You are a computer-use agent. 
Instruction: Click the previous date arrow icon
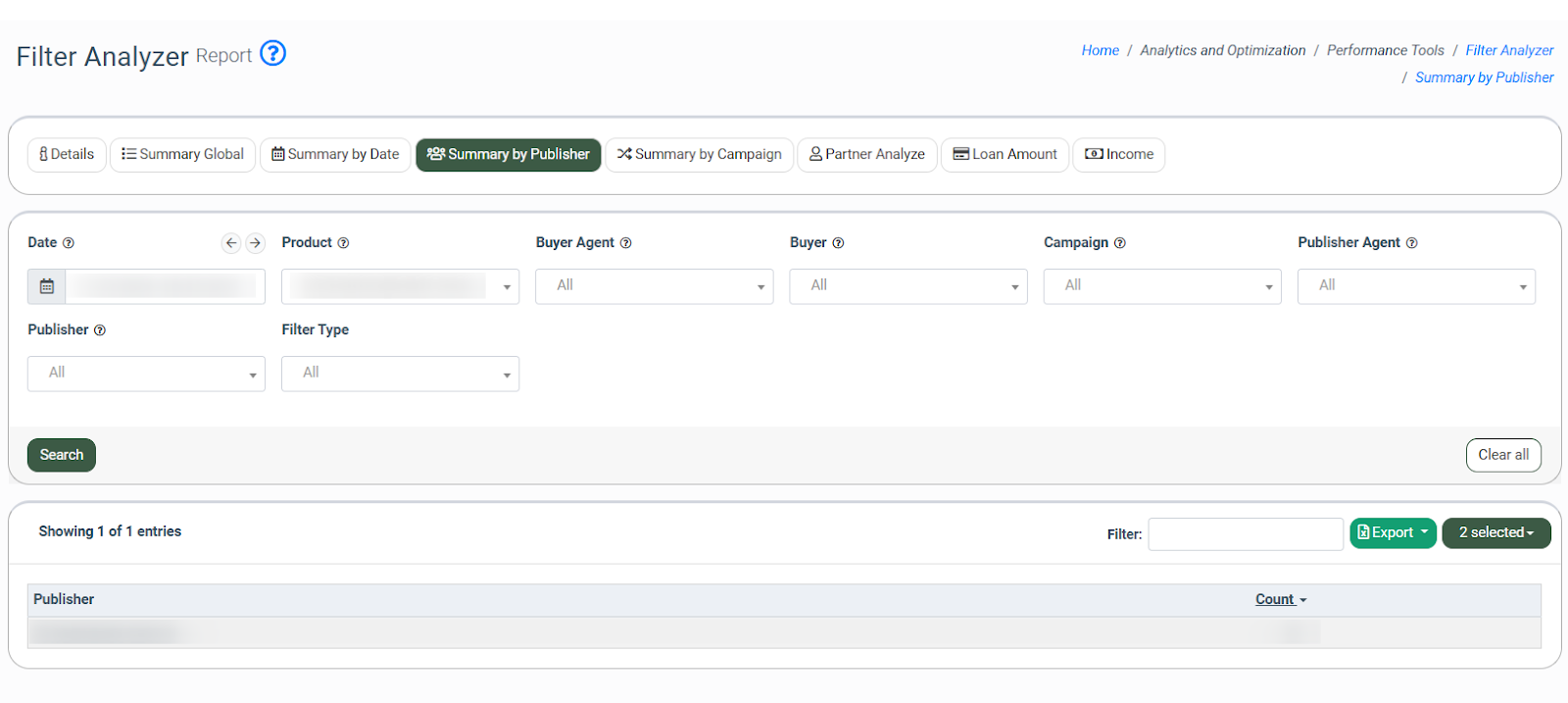[x=231, y=243]
